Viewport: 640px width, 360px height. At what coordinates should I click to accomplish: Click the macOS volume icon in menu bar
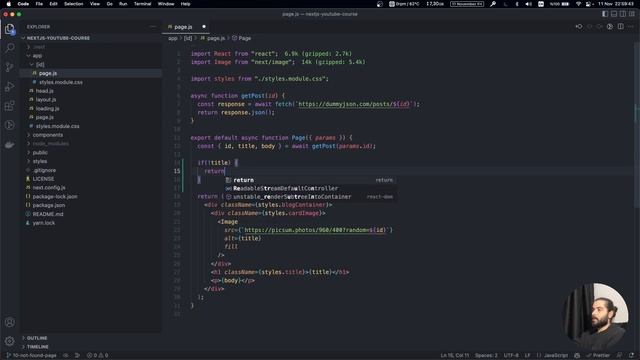(x=529, y=4)
